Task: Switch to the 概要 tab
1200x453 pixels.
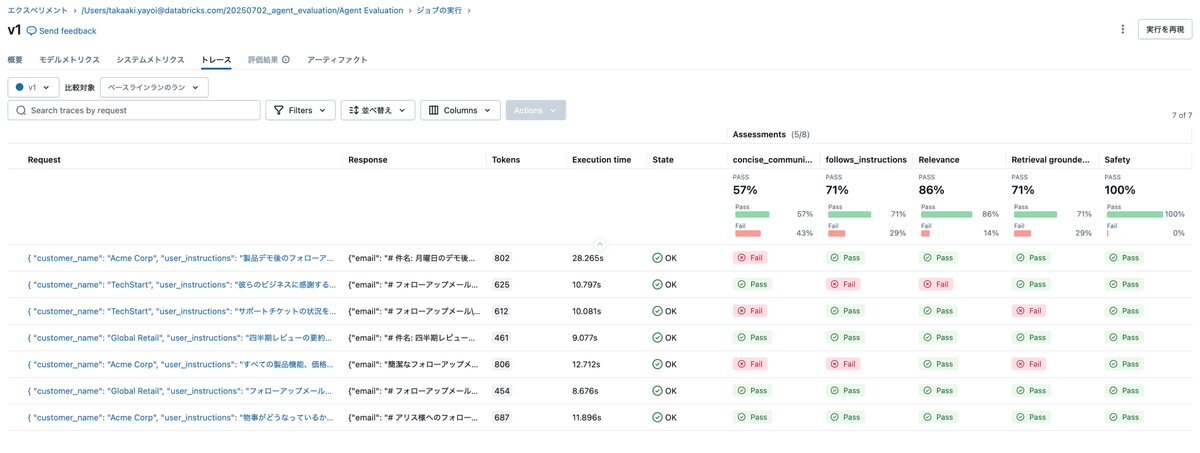Action: [15, 60]
